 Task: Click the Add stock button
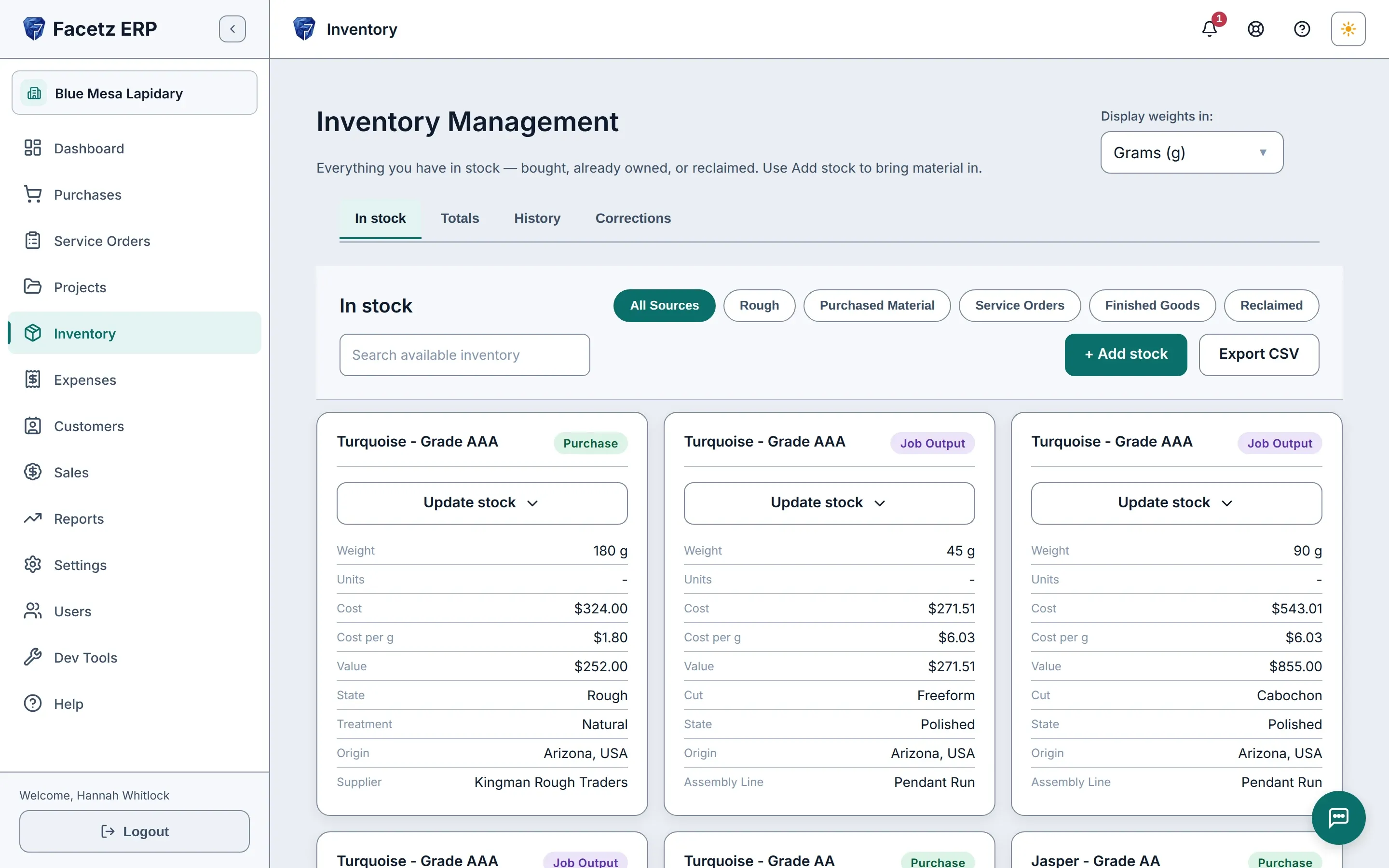click(x=1126, y=354)
